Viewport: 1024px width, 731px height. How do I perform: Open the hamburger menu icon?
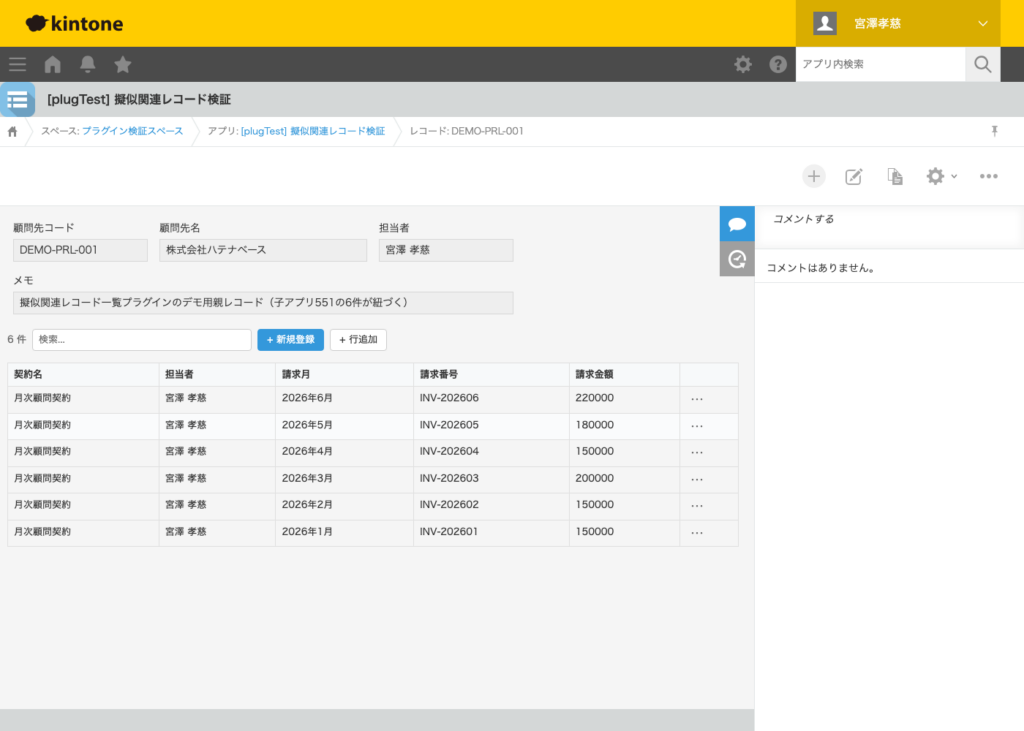coord(17,63)
